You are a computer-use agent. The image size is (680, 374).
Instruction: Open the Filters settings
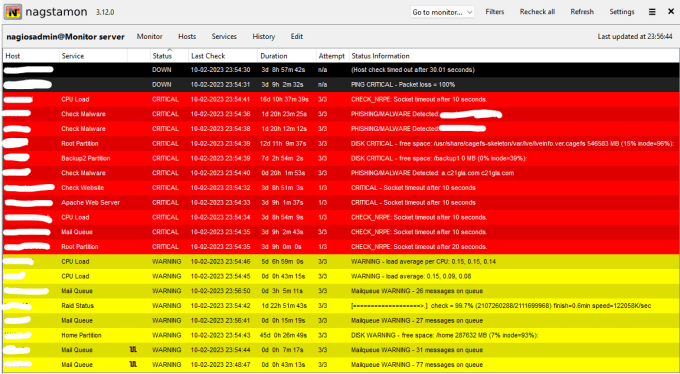pos(494,12)
